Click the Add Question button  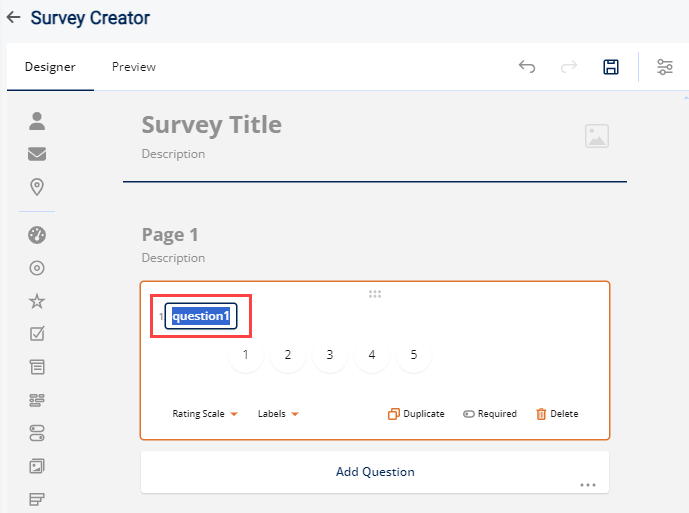click(374, 472)
